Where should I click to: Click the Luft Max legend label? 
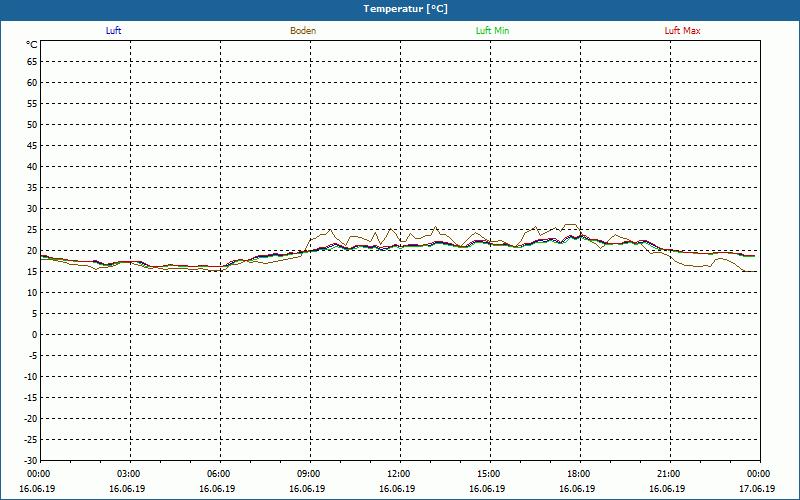(682, 31)
